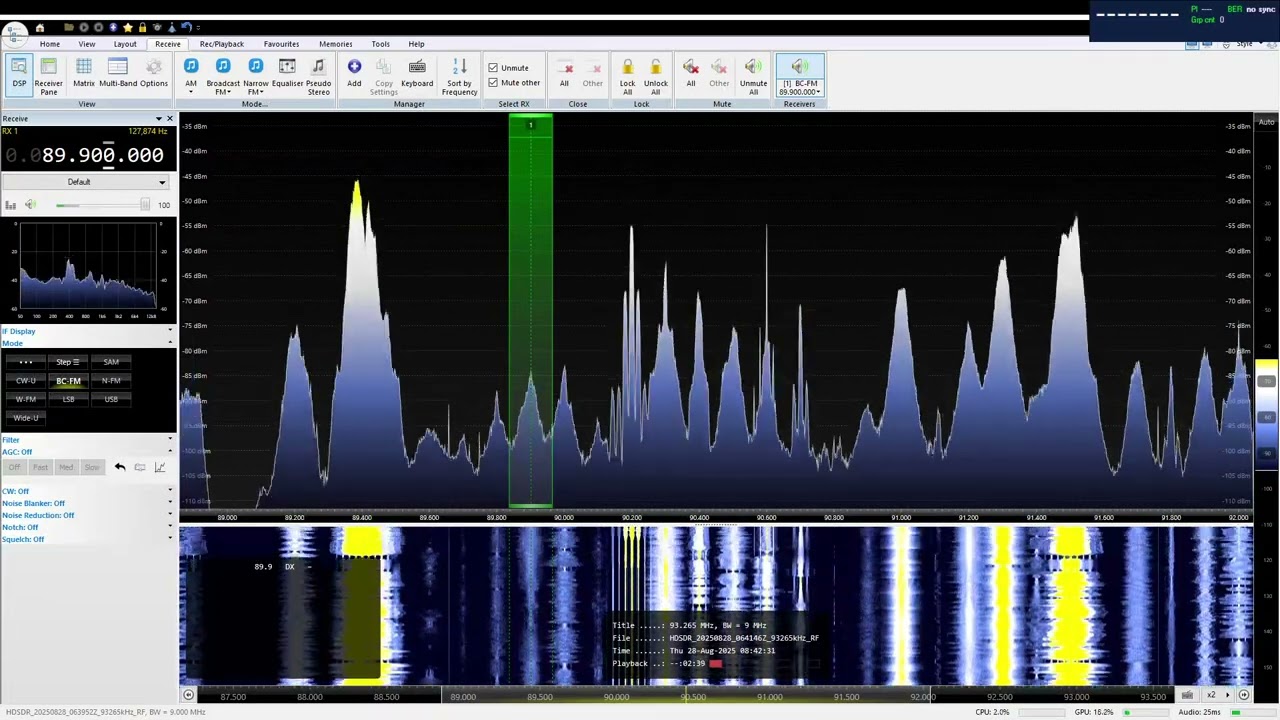
Task: Click zoom-in icon right of x2 label
Action: 1244,695
